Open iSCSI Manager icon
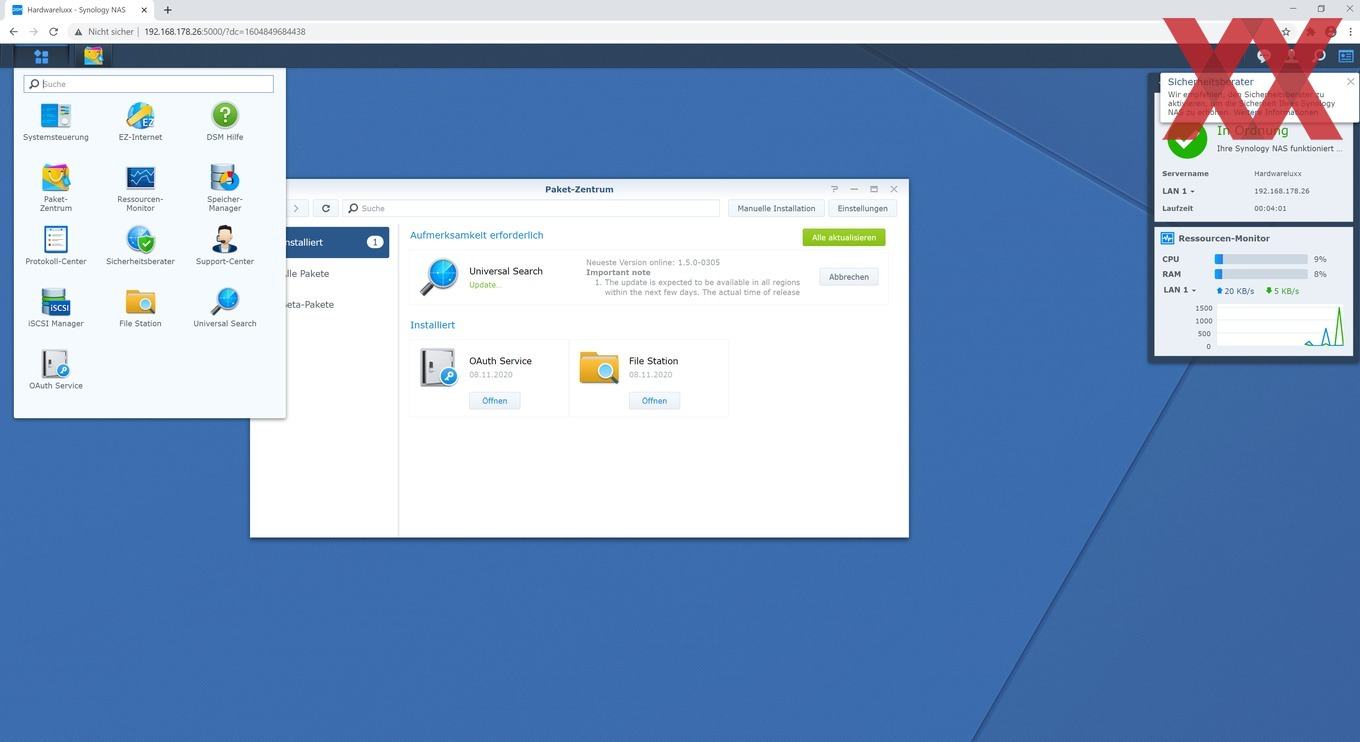 point(56,307)
